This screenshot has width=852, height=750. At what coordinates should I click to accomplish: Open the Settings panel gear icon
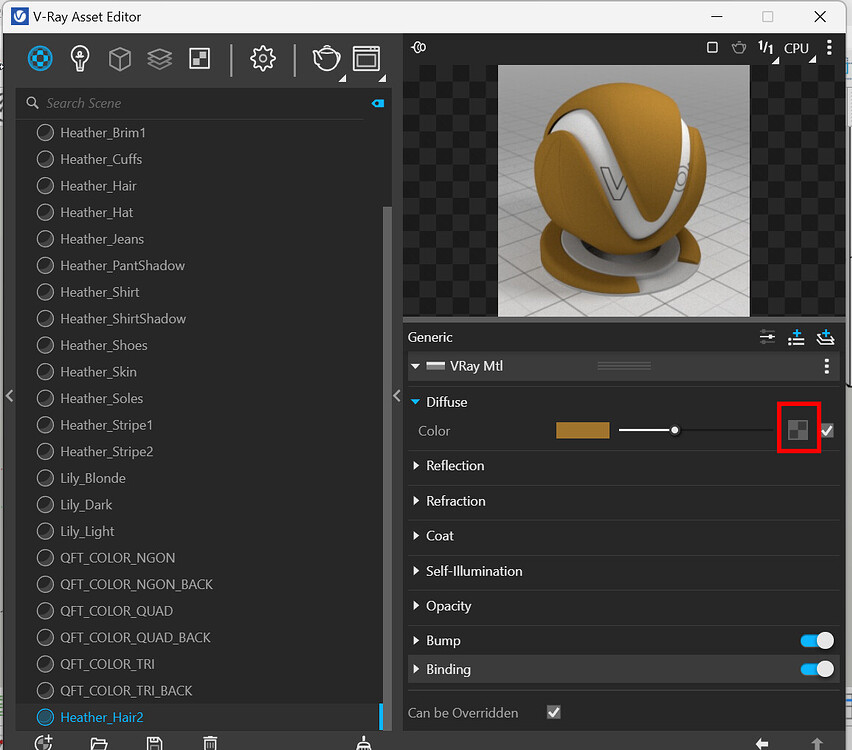pyautogui.click(x=262, y=58)
